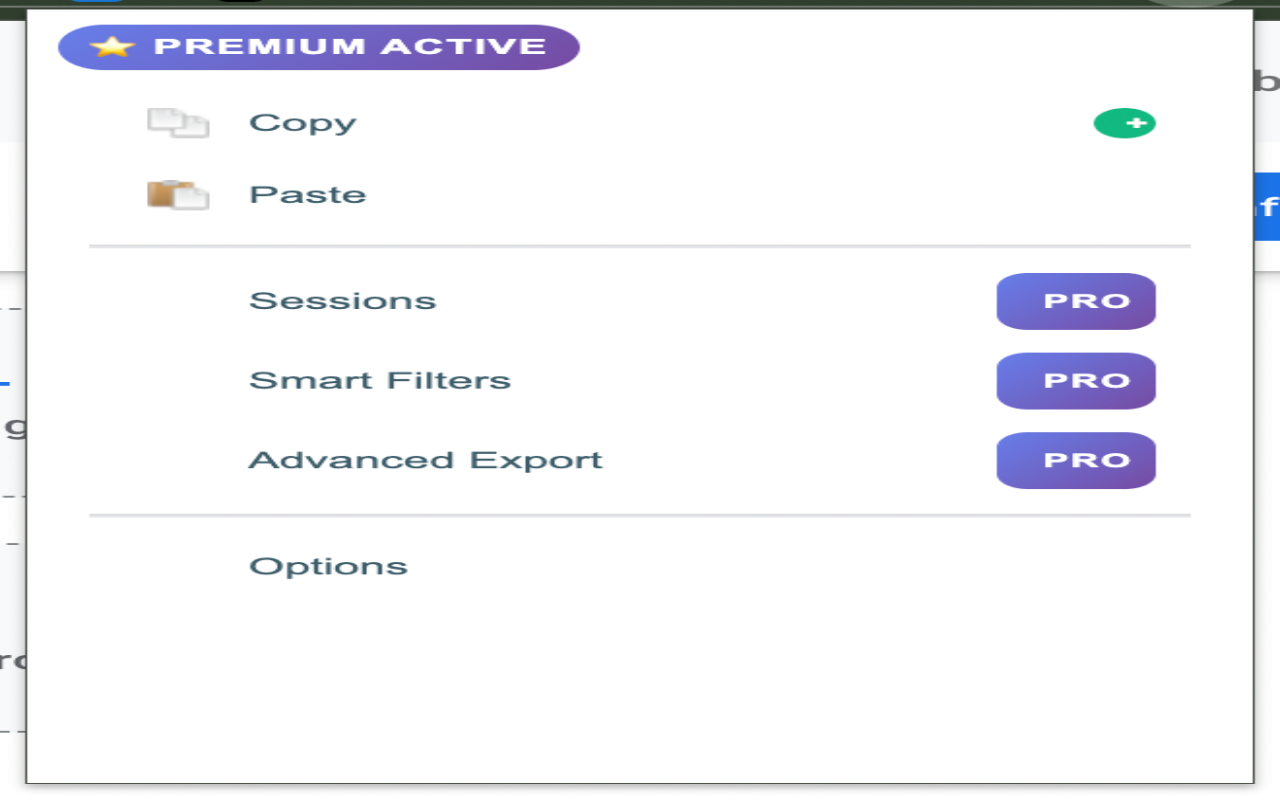Click the PRO badge beside Advanced Export
The image size is (1280, 800).
point(1076,460)
